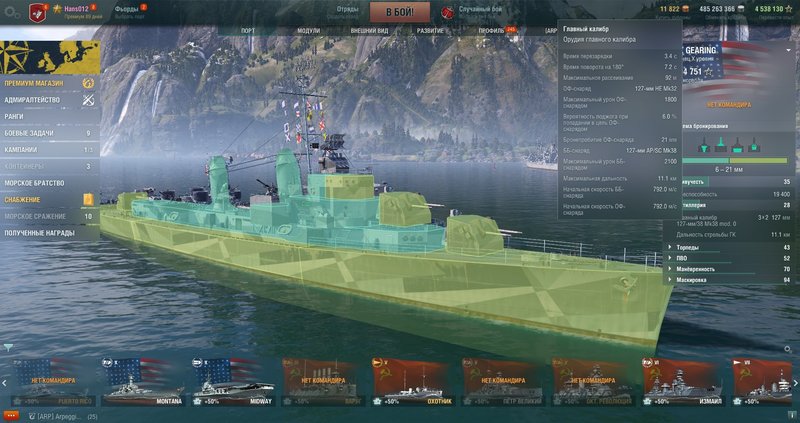Click the armor thickness range bar
Screen dimensions: 800x423
point(735,160)
